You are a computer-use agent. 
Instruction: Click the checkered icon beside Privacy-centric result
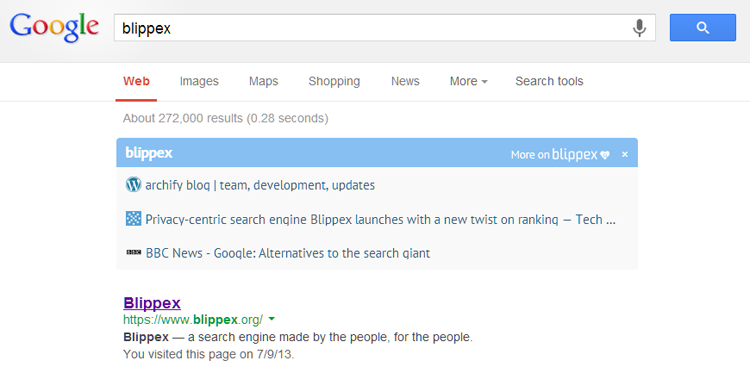click(133, 219)
